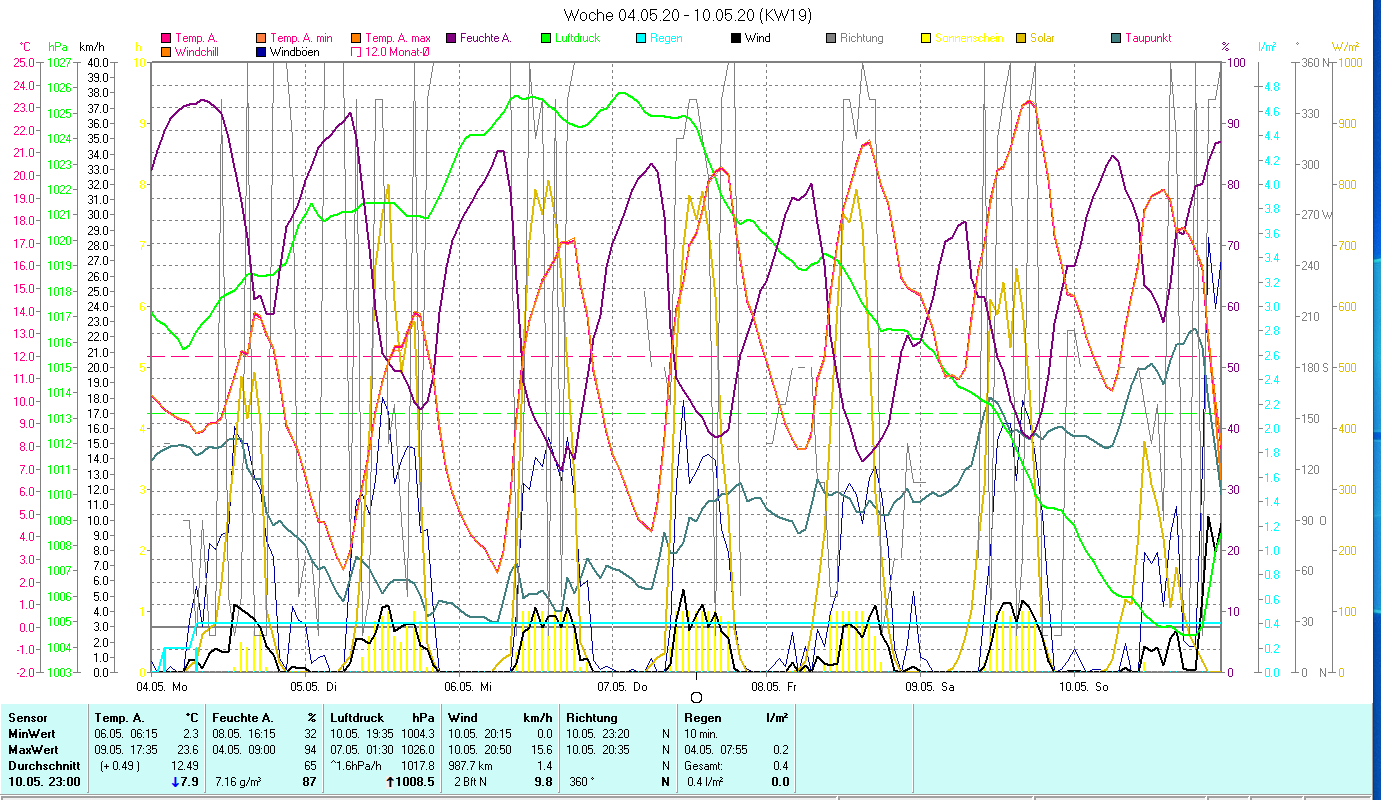Viewport: 1381px width, 800px height.
Task: Select the Sonnenschein legend label
Action: tap(969, 38)
